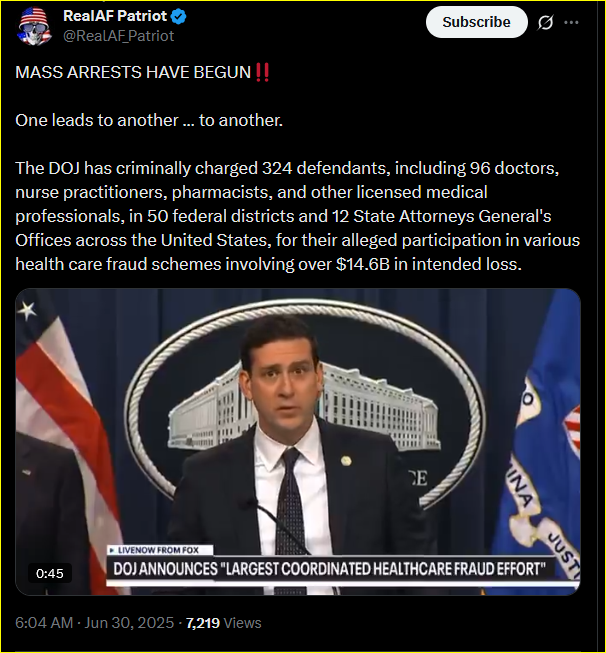606x653 pixels.
Task: Click the 0:45 video duration badge
Action: [x=50, y=573]
